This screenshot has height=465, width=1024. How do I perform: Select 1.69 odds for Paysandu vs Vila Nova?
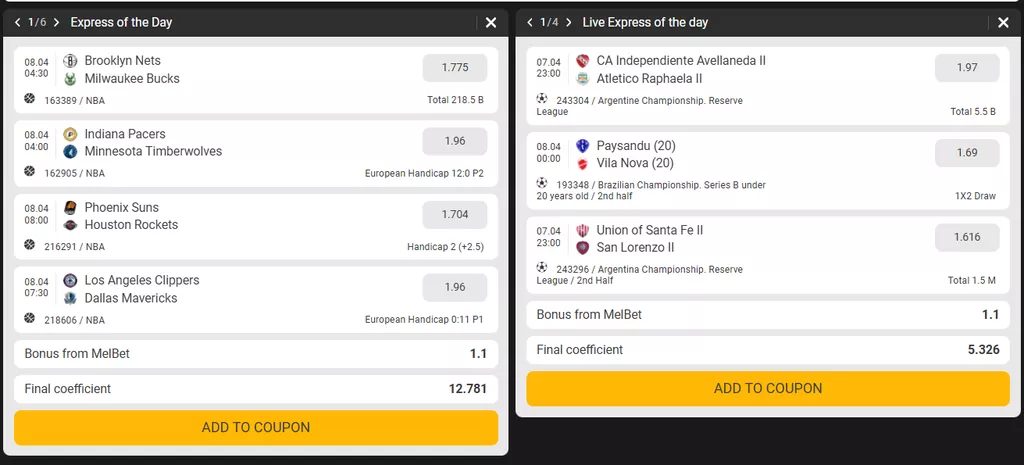[967, 153]
